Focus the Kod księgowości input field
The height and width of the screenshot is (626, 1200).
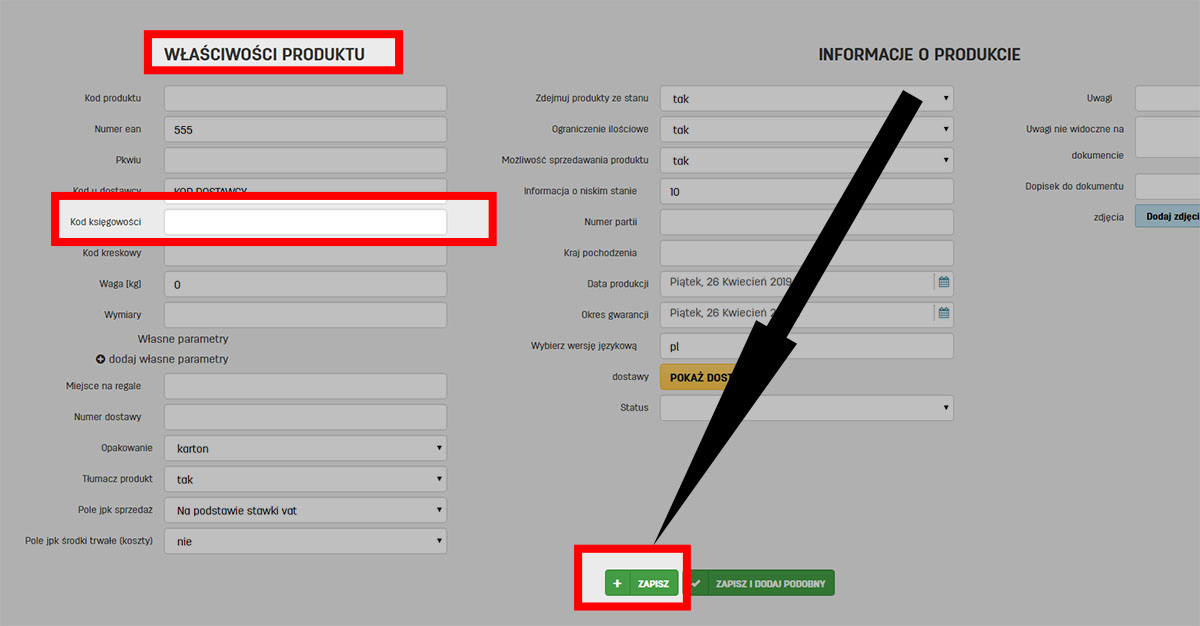[x=305, y=222]
